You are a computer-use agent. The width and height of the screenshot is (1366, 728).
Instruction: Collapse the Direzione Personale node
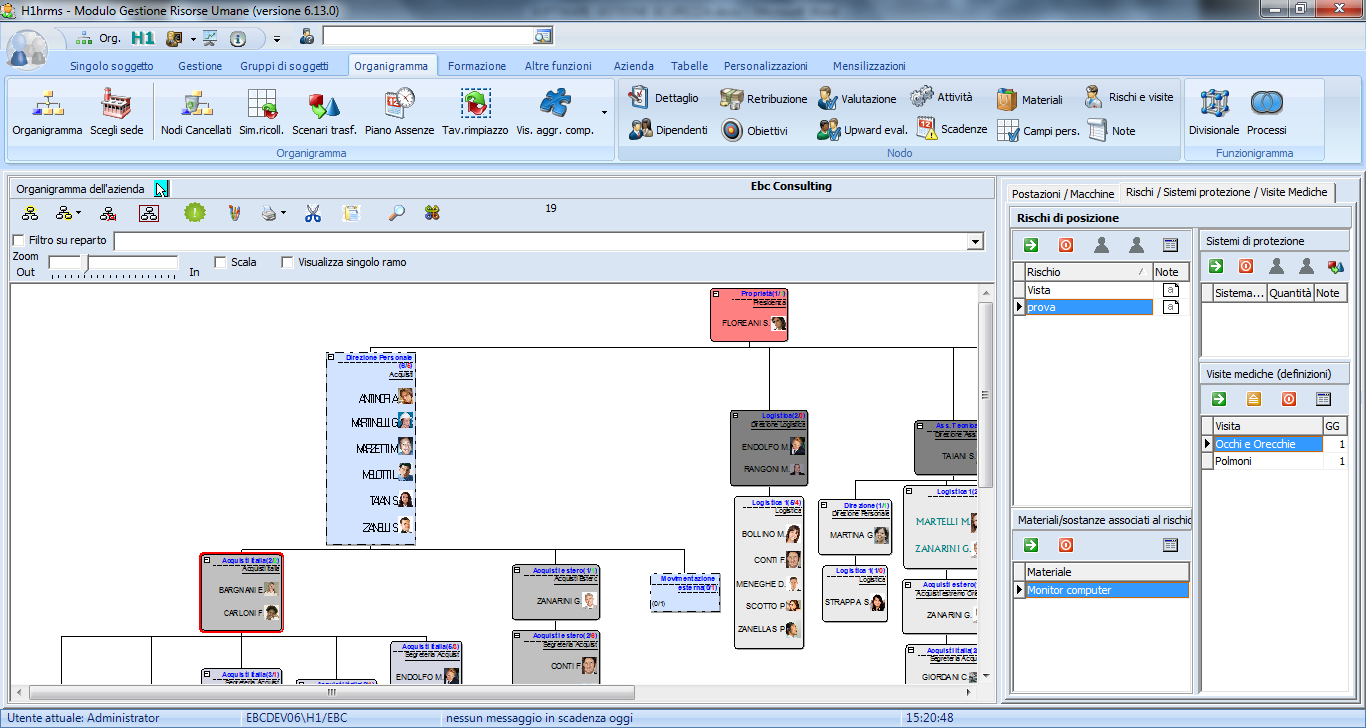coord(332,357)
